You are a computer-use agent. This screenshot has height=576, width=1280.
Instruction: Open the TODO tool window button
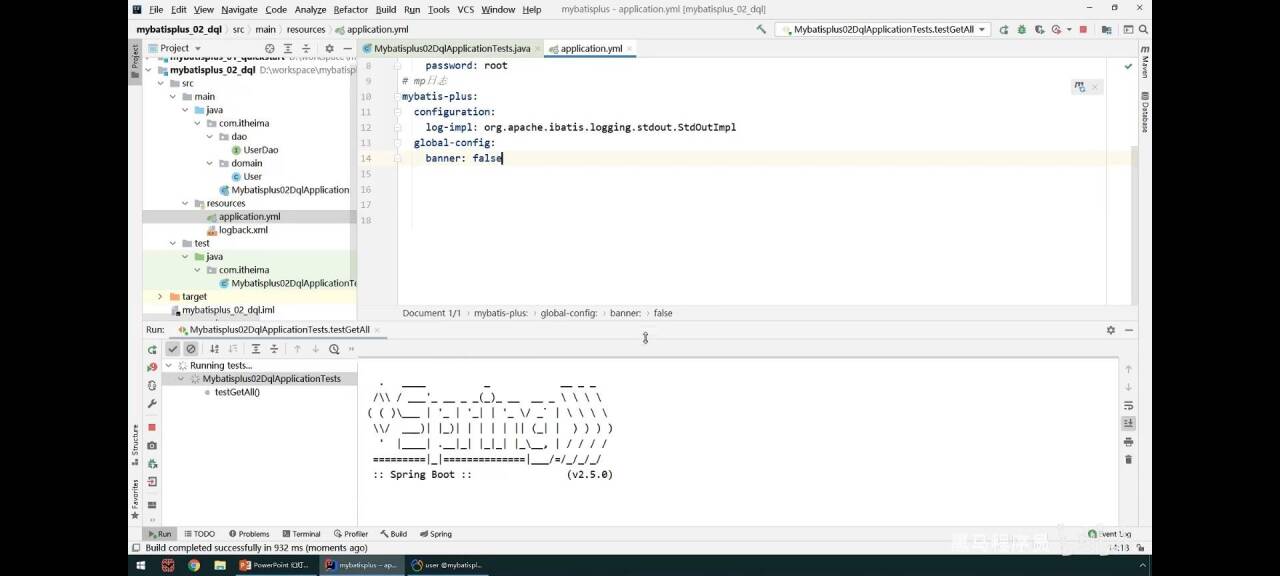200,534
